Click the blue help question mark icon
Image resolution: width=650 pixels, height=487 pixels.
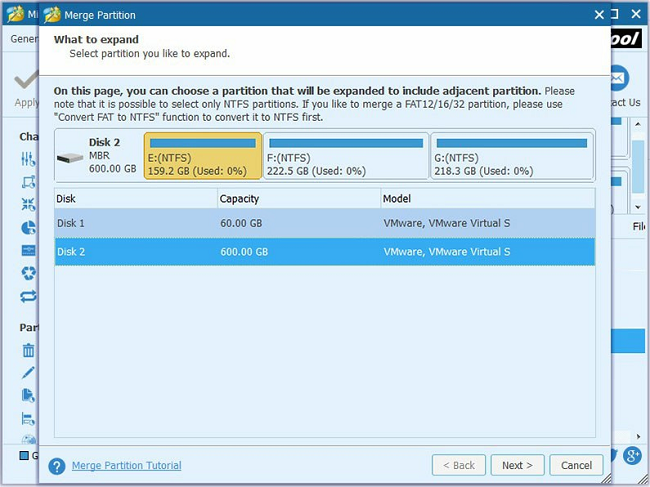tap(57, 466)
